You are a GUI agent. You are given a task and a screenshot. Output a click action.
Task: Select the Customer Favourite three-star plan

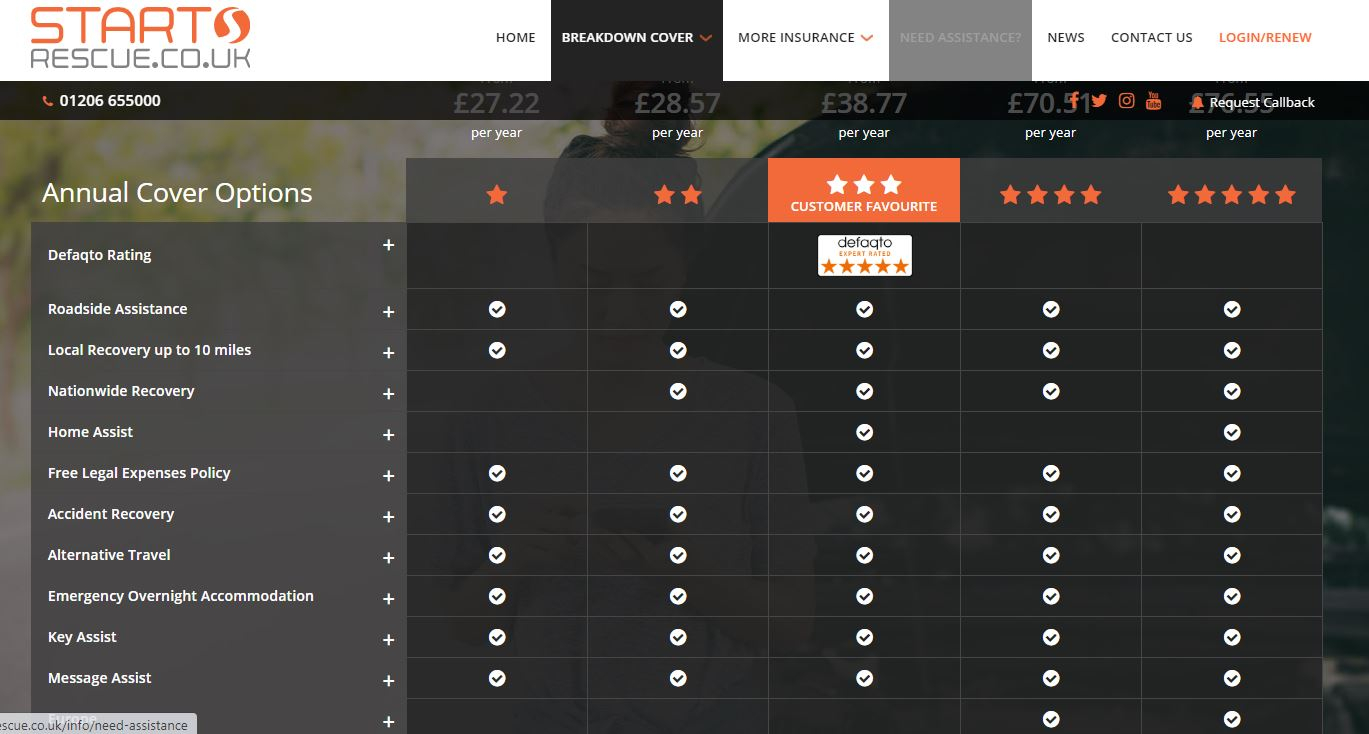coord(864,190)
